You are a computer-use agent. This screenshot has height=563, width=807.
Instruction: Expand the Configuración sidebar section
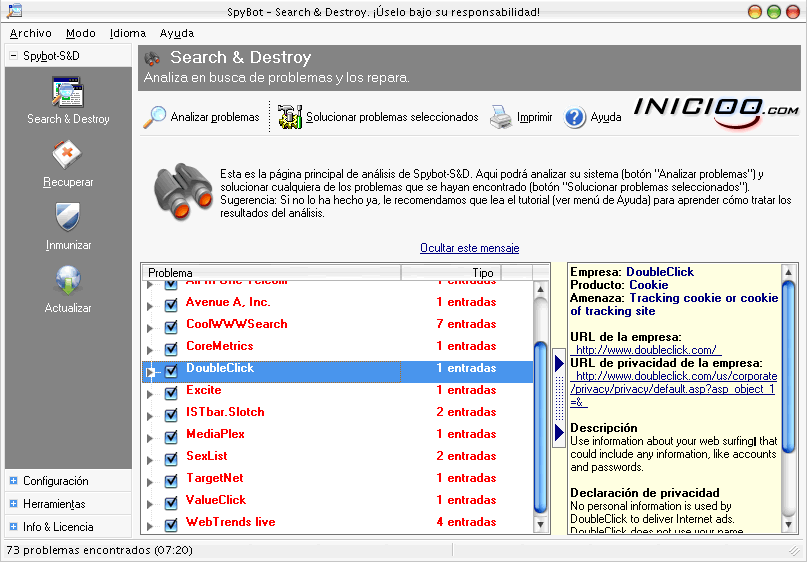coord(13,481)
